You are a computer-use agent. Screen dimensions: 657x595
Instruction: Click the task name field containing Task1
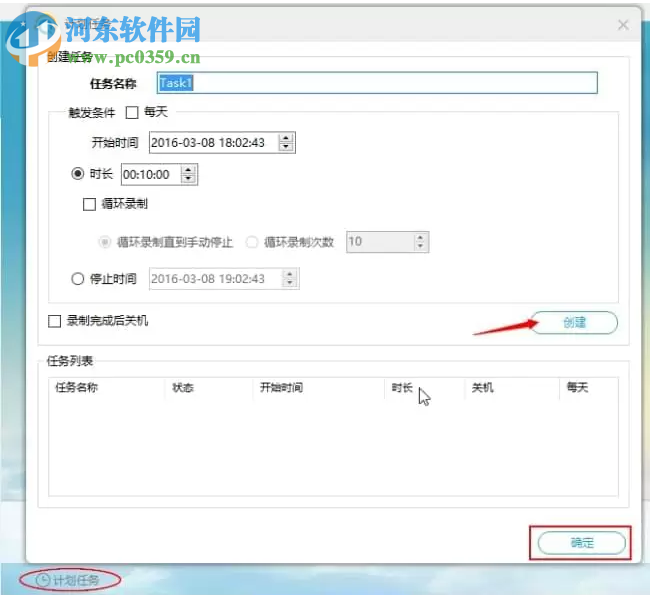click(377, 83)
